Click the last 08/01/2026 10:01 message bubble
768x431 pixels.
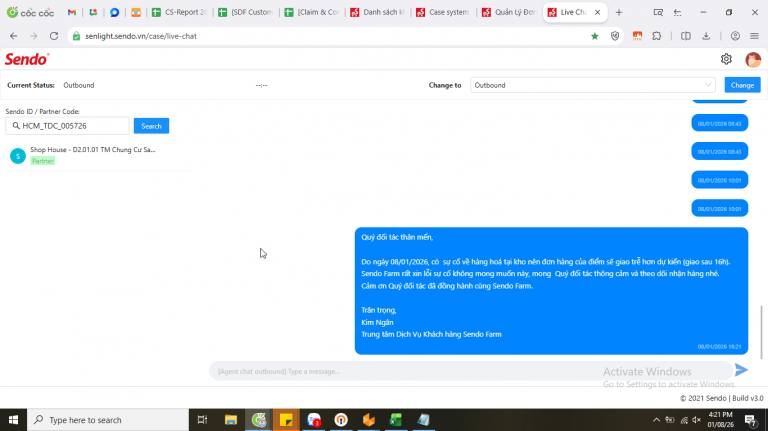tap(720, 209)
